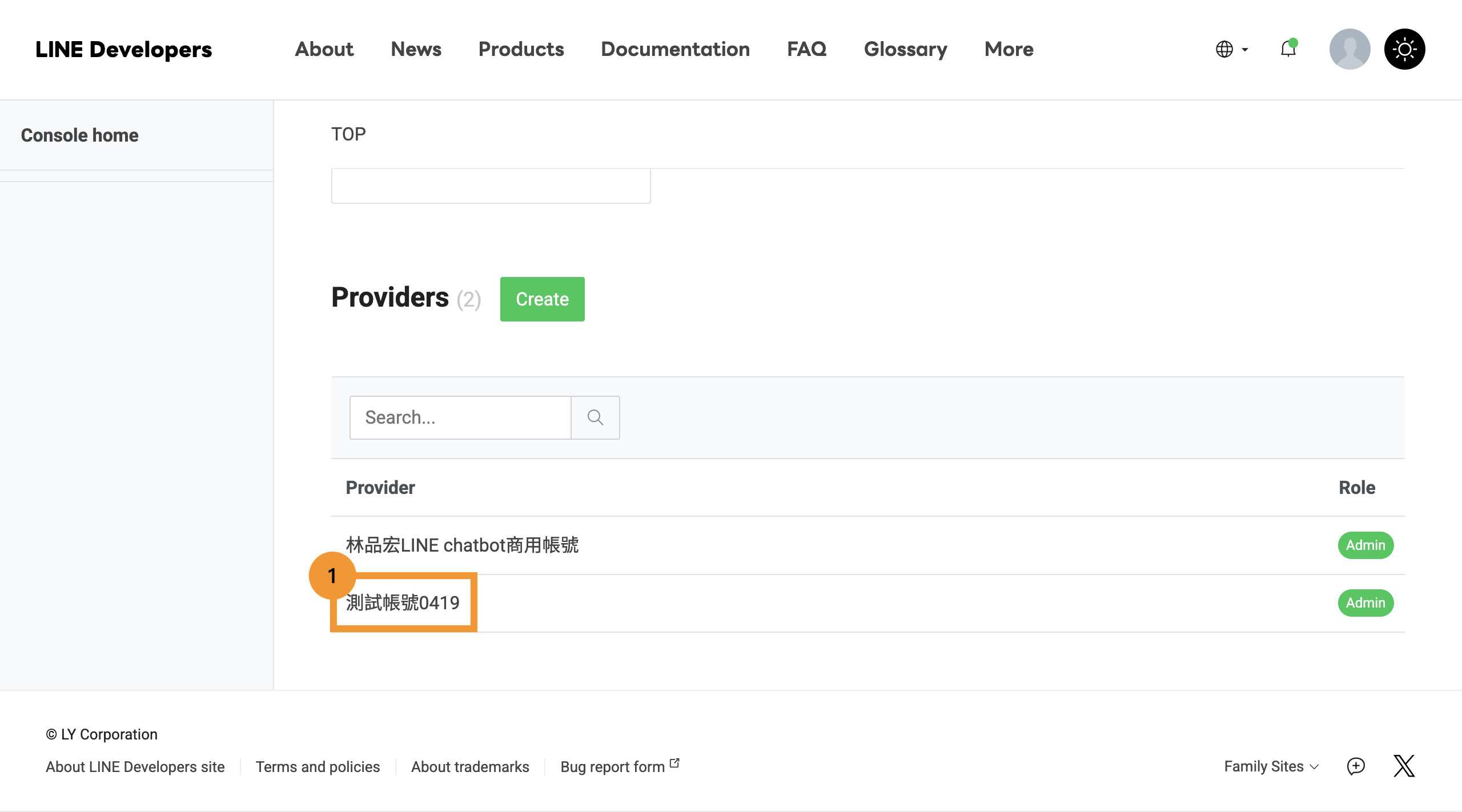The width and height of the screenshot is (1462, 812).
Task: Open the Glossary menu item
Action: tap(905, 49)
